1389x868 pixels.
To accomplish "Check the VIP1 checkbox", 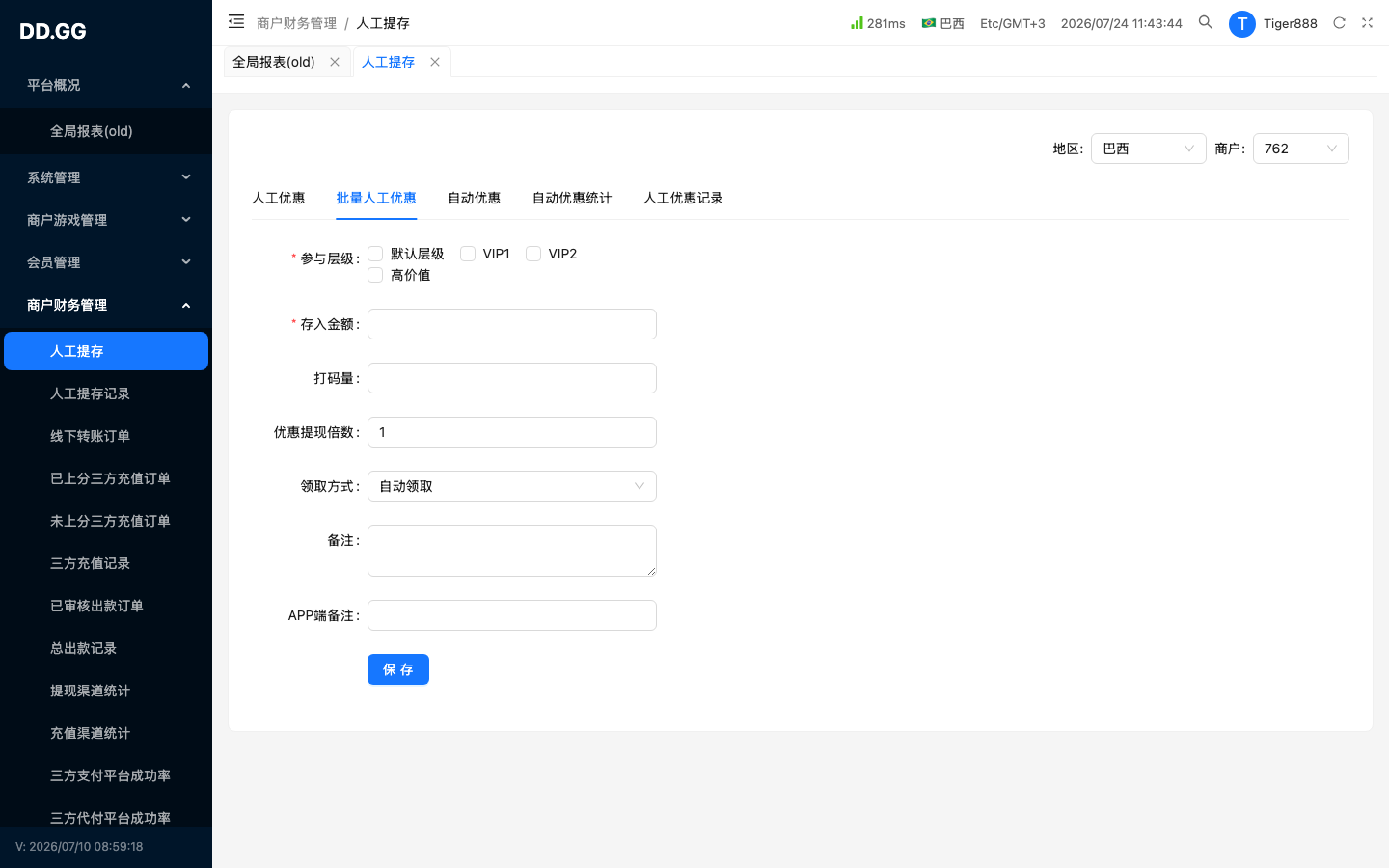I will (468, 254).
